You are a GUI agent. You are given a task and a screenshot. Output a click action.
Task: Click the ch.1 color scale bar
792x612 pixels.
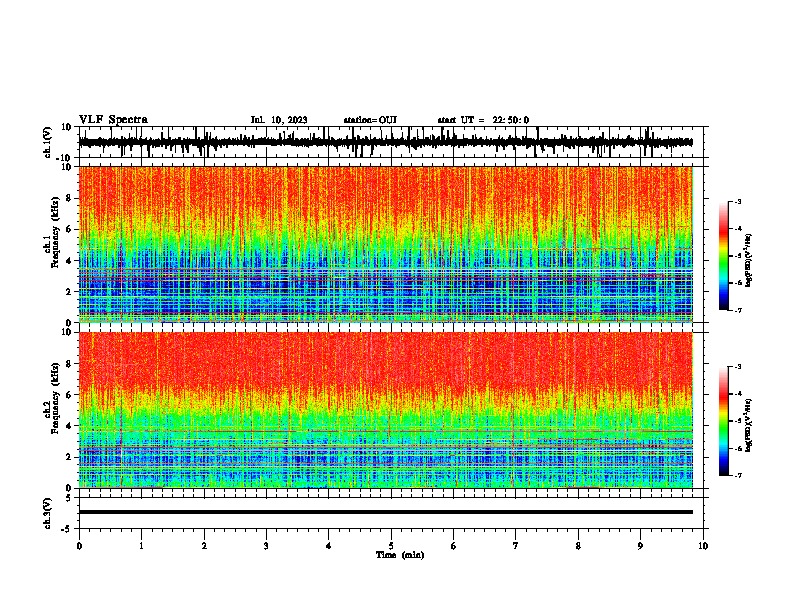pos(724,256)
